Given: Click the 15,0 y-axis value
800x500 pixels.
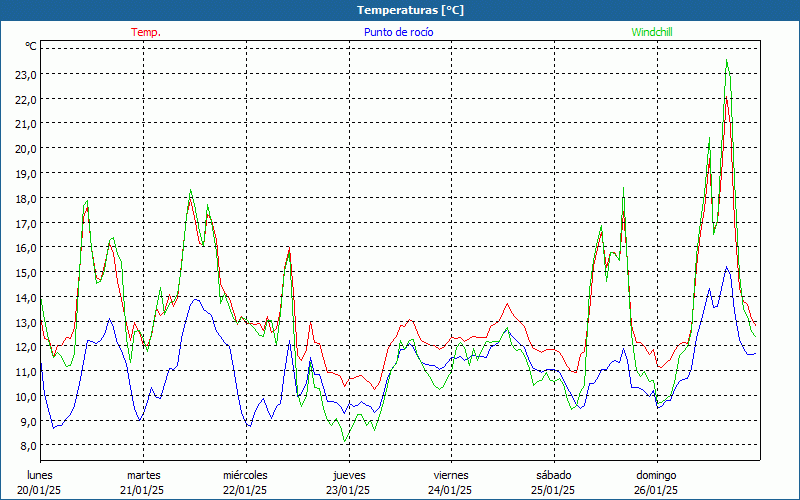Looking at the screenshot, I should click(26, 272).
